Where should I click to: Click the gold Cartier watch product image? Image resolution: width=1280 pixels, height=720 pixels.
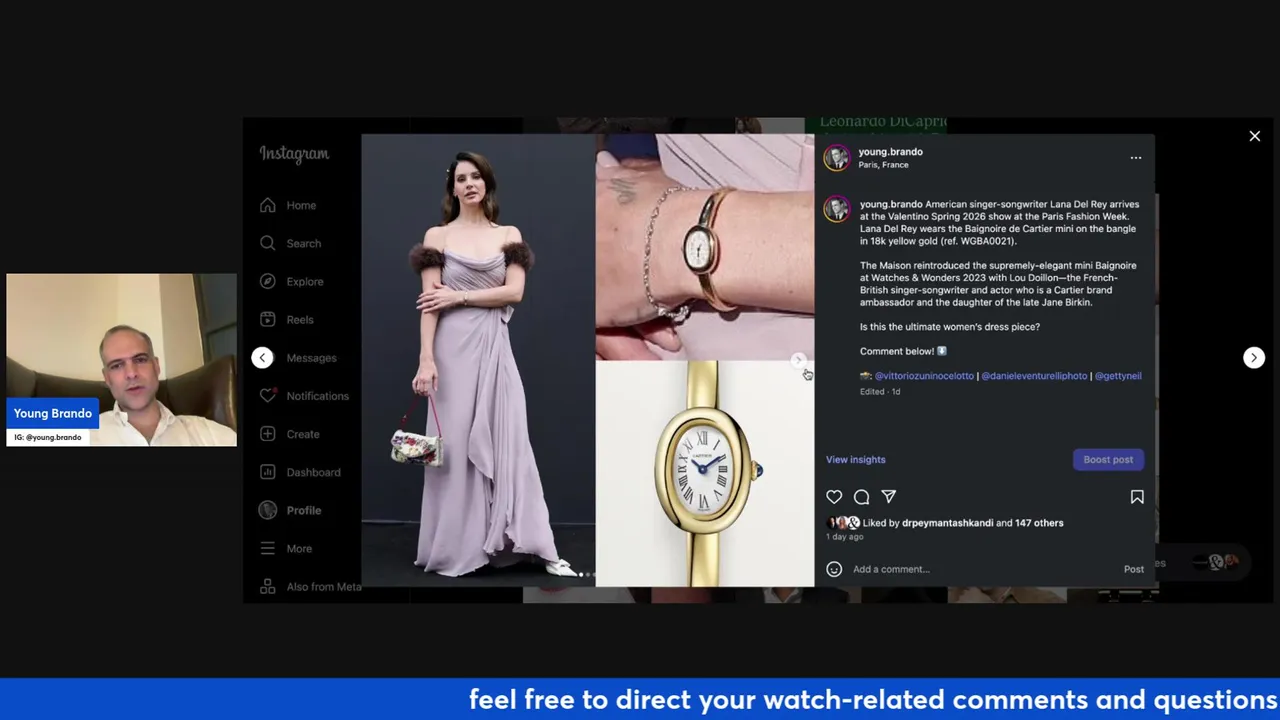[x=705, y=474]
